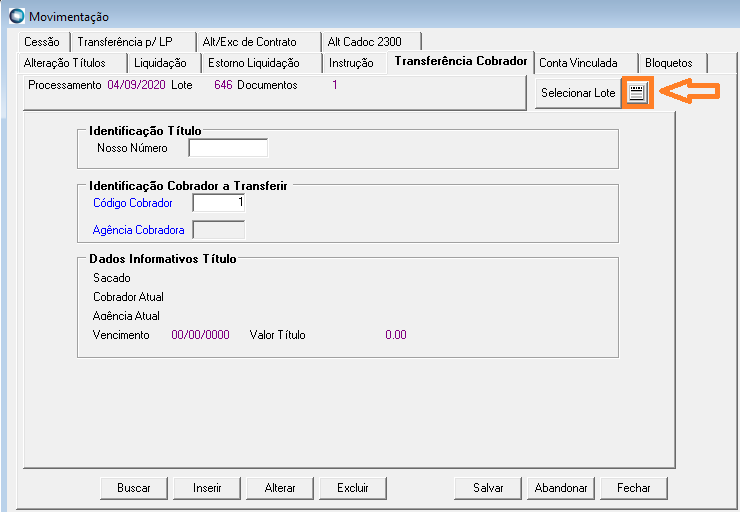Focus the Nosso Número input field
The width and height of the screenshot is (740, 512).
(228, 148)
